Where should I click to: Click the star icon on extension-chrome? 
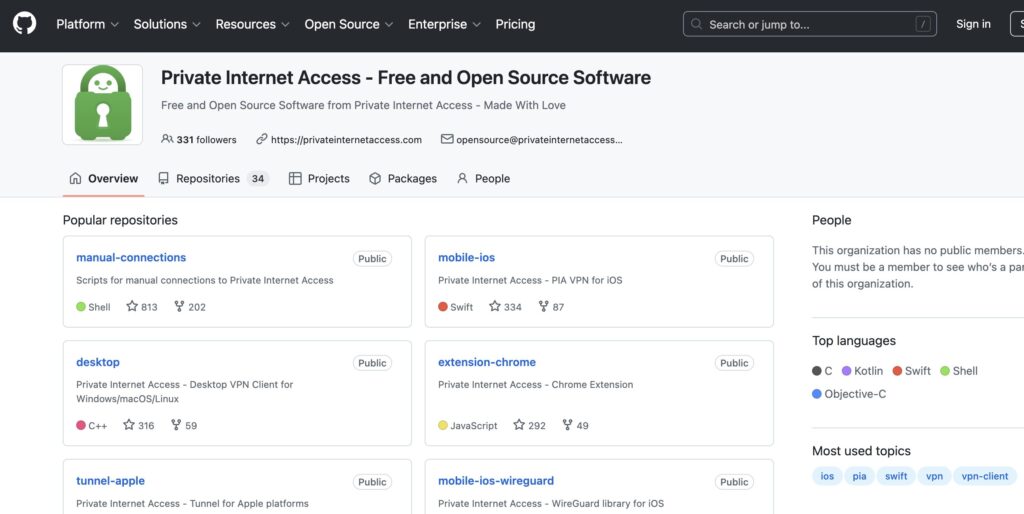coord(519,425)
